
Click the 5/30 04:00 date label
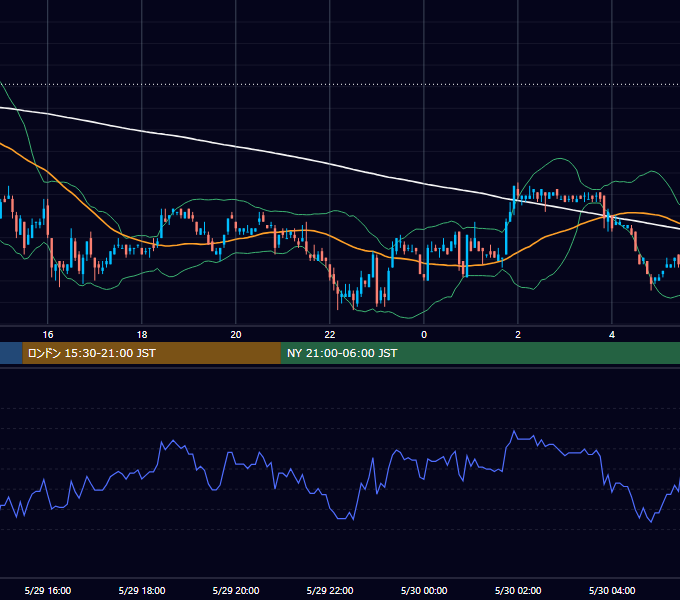click(611, 590)
